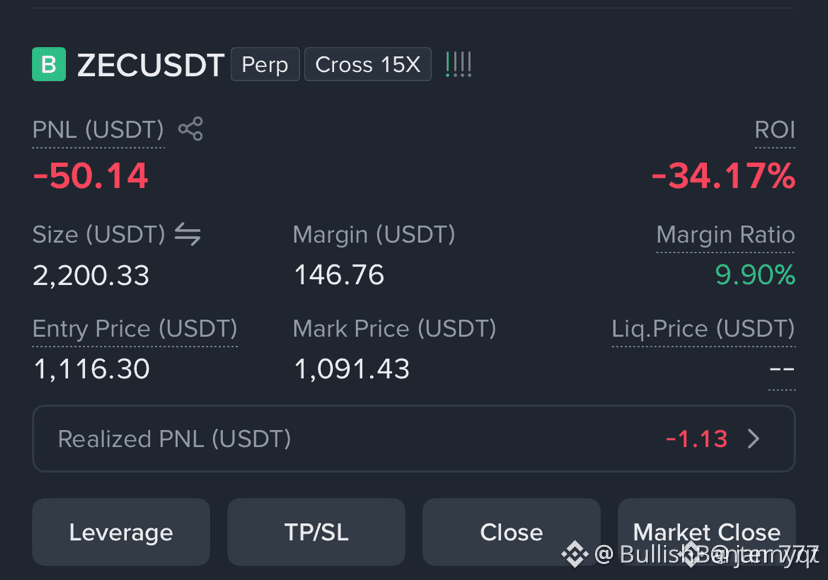The width and height of the screenshot is (828, 580).
Task: Tap the share icon beside PNL (USDT)
Action: coord(191,129)
